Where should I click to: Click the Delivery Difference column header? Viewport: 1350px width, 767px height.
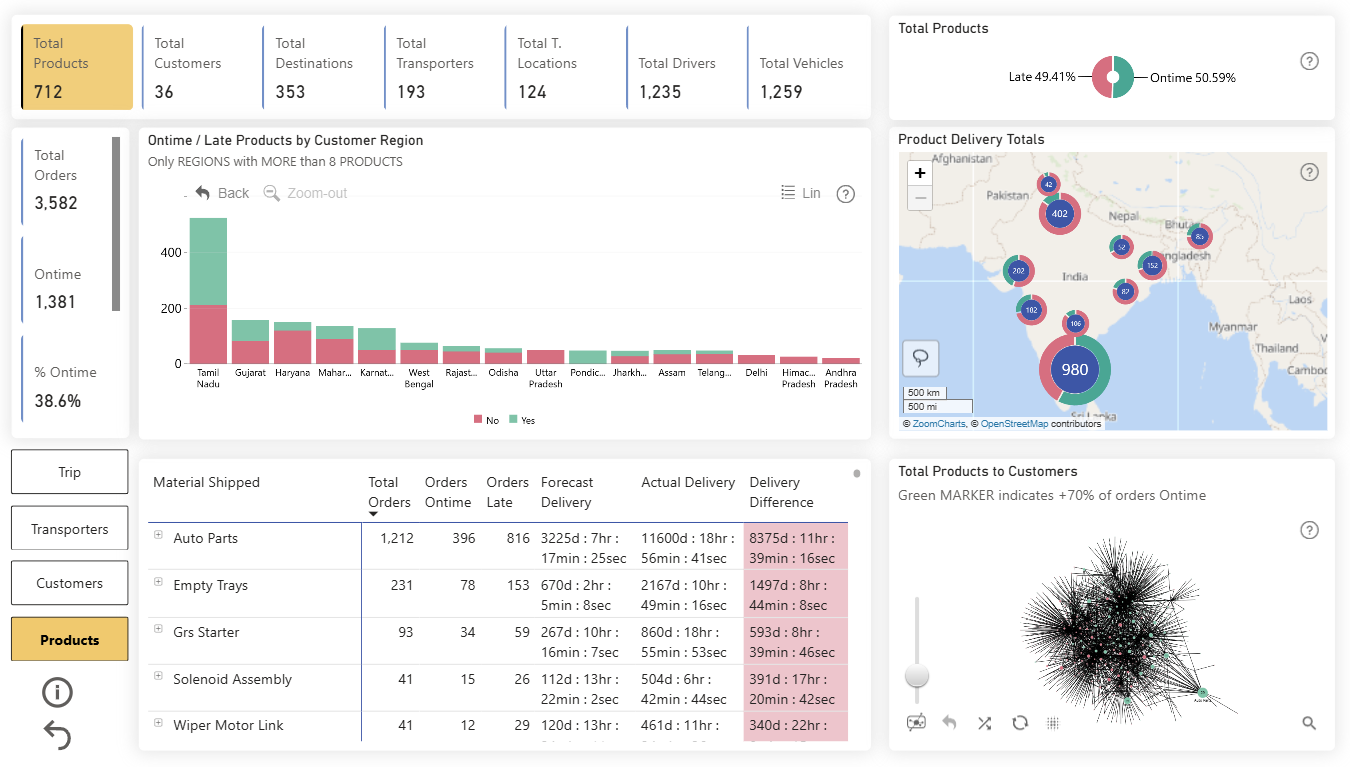pyautogui.click(x=781, y=492)
